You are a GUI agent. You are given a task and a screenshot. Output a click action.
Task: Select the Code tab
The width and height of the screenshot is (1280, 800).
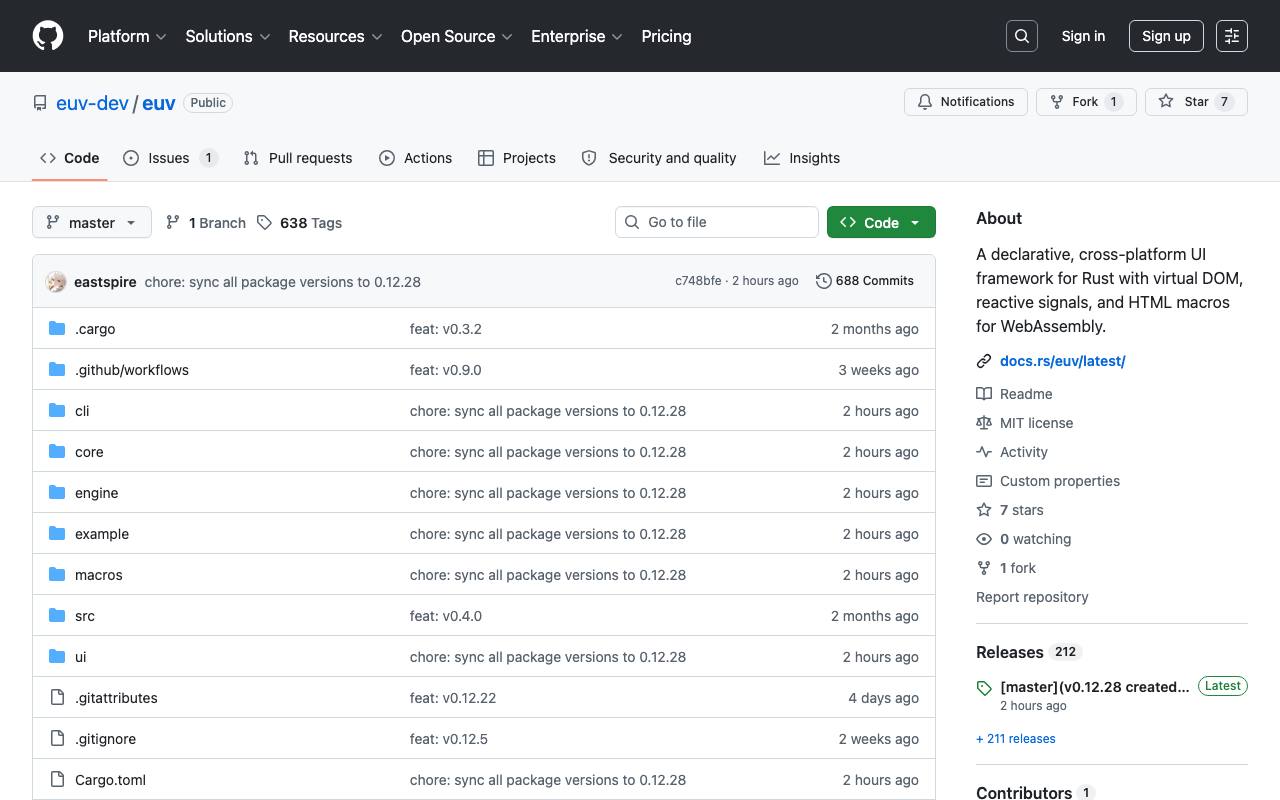70,158
